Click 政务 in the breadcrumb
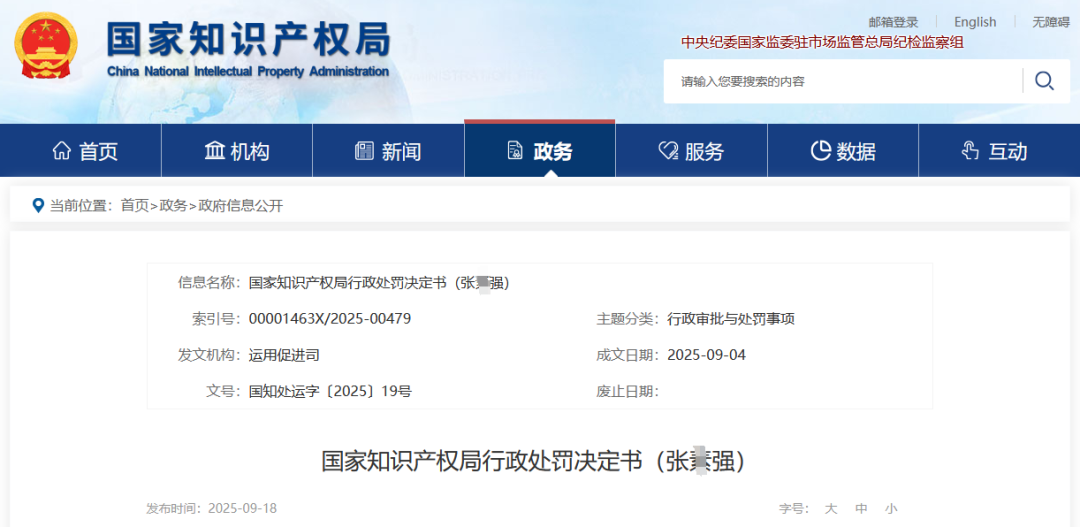This screenshot has width=1080, height=527. pyautogui.click(x=173, y=205)
